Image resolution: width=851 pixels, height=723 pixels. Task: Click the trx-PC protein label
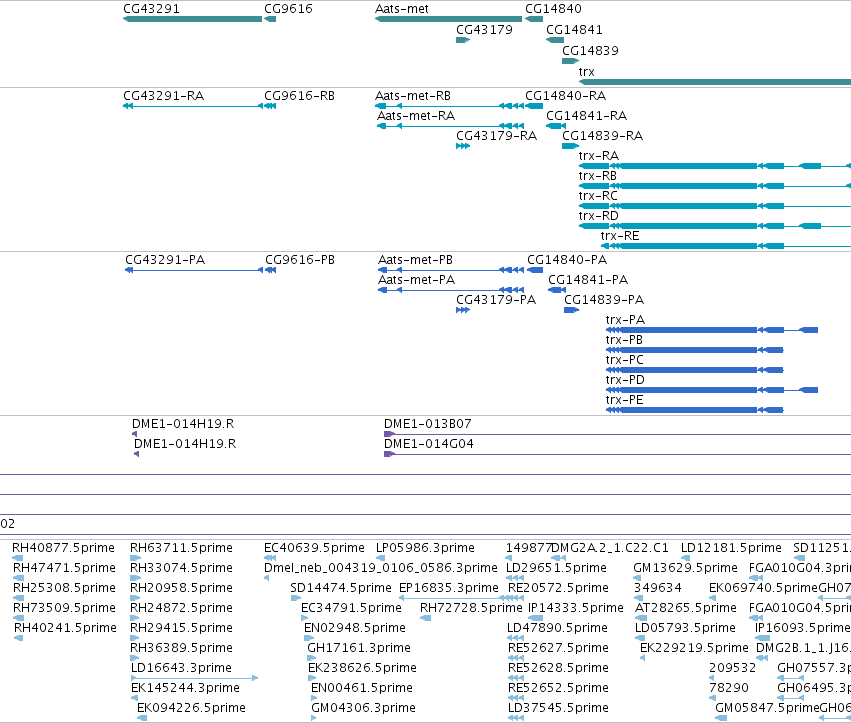(x=625, y=360)
